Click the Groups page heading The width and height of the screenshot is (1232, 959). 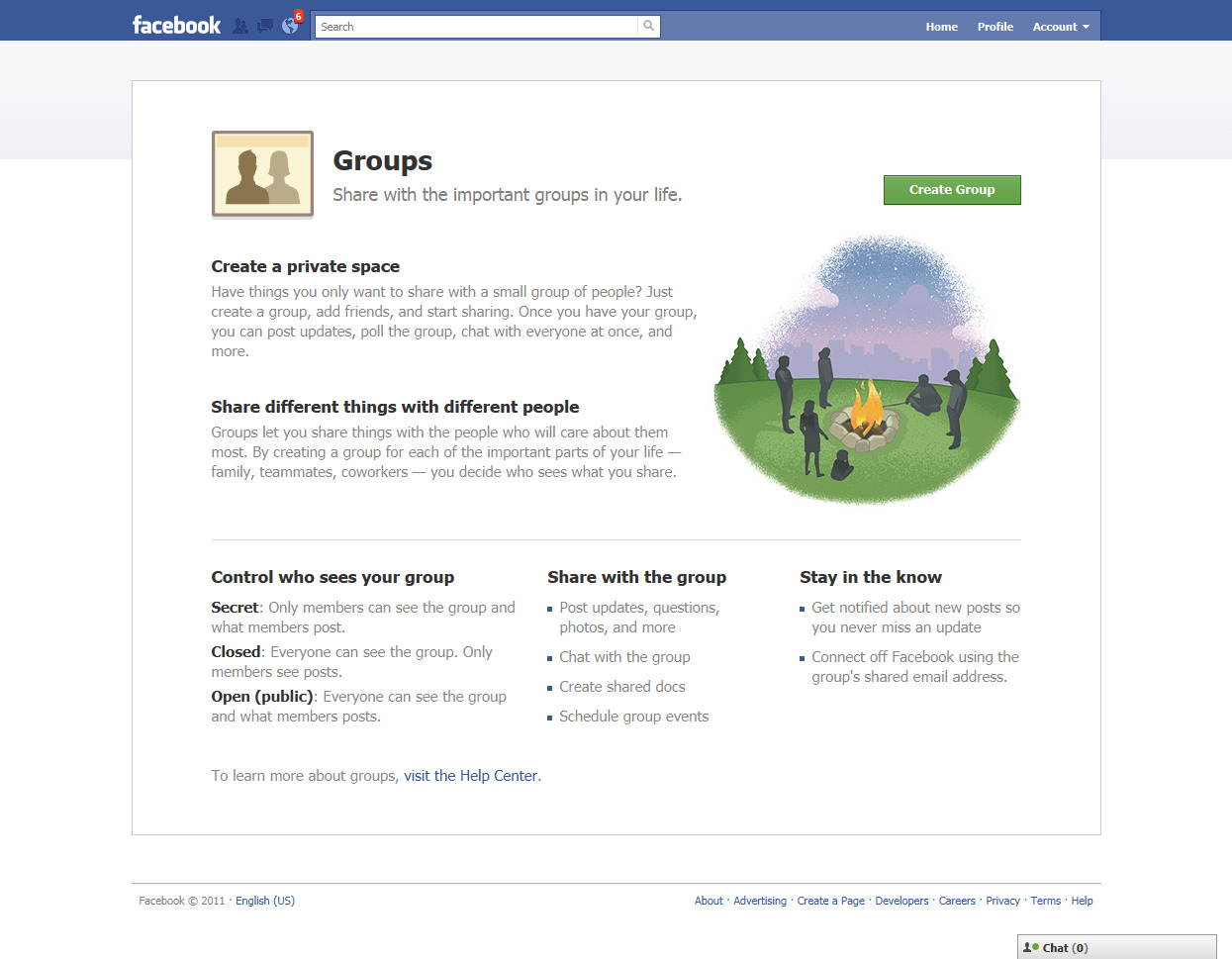point(383,160)
